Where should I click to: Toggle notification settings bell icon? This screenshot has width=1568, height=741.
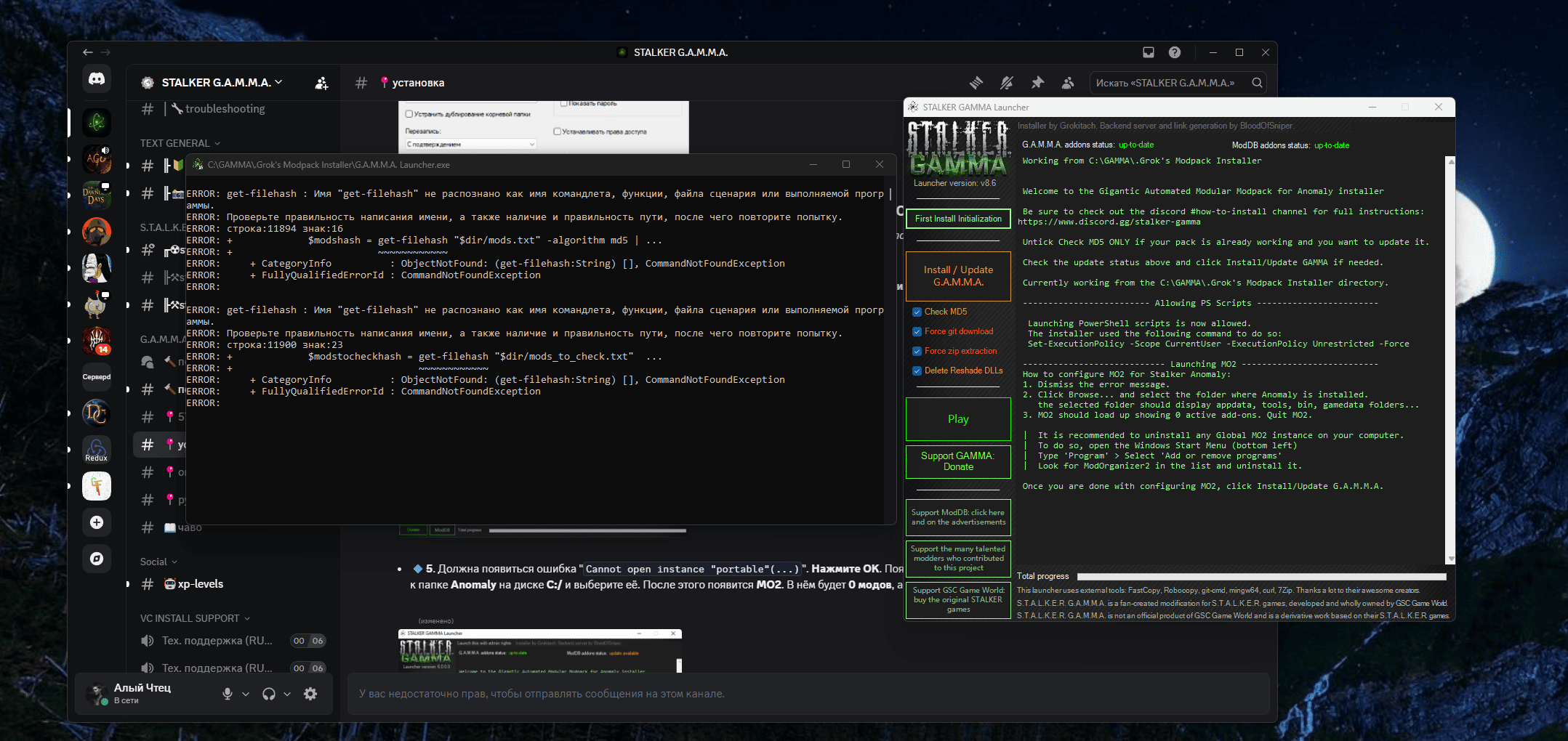(1007, 83)
